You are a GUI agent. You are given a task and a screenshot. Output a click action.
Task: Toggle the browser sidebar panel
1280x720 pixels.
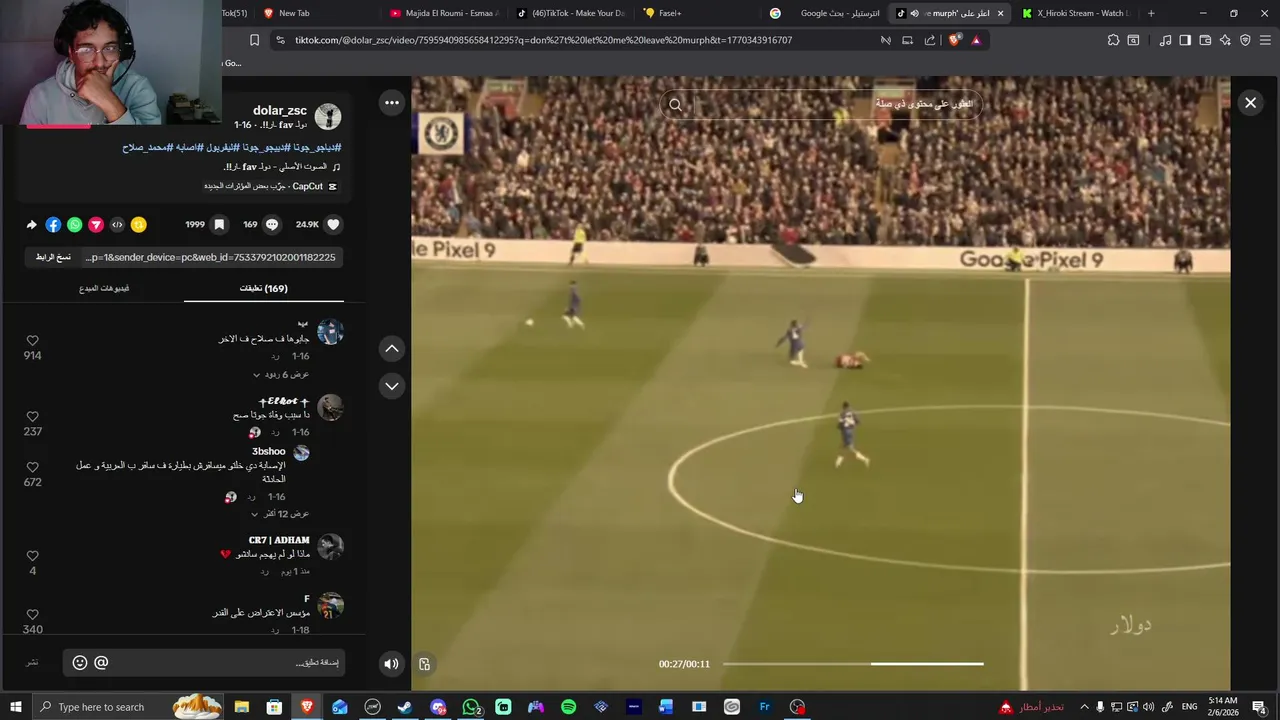(1185, 40)
